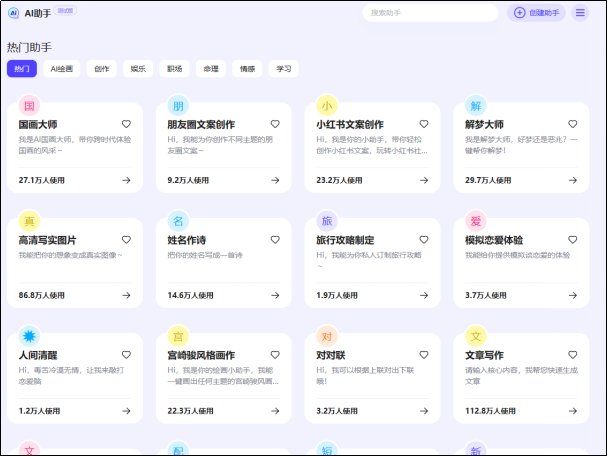Viewport: 607px width, 456px height.
Task: Favorite 姓名作诗 with the heart
Action: [275, 240]
